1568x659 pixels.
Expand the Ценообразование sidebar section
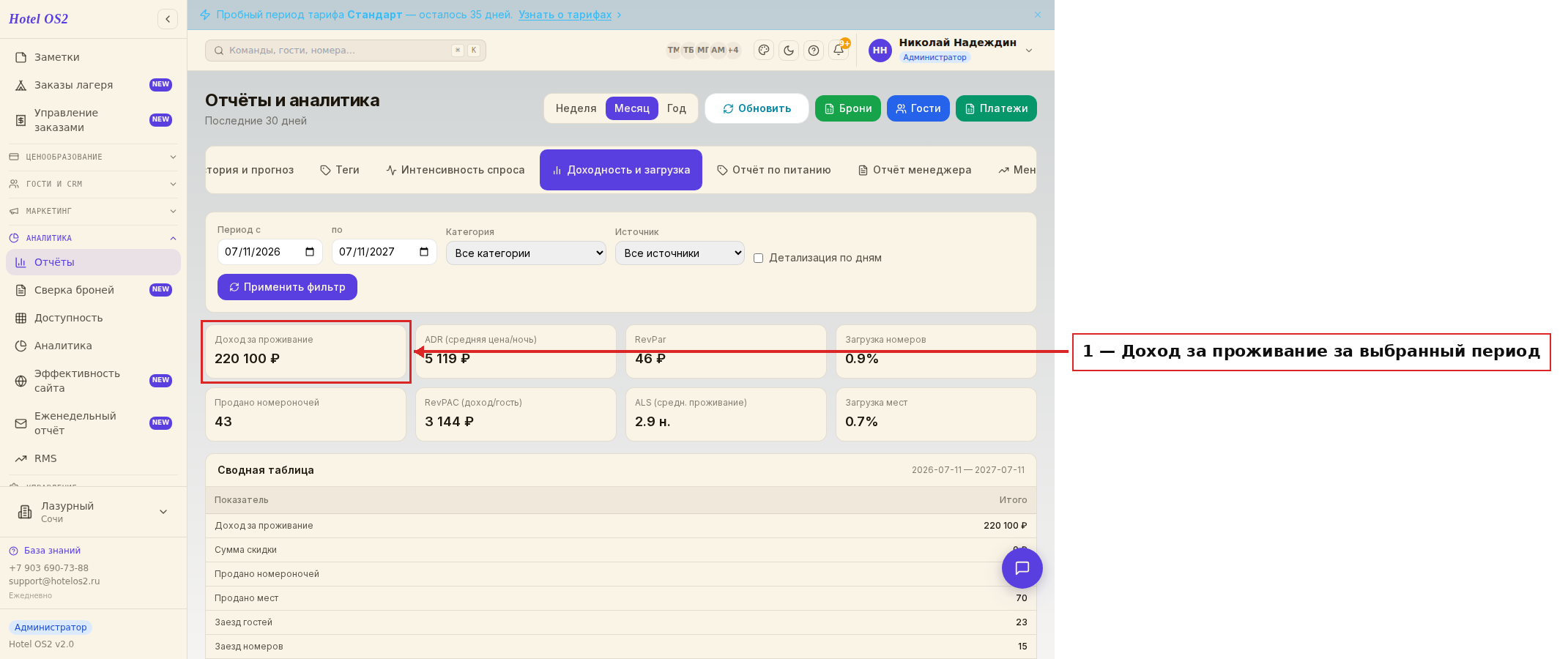pyautogui.click(x=93, y=157)
